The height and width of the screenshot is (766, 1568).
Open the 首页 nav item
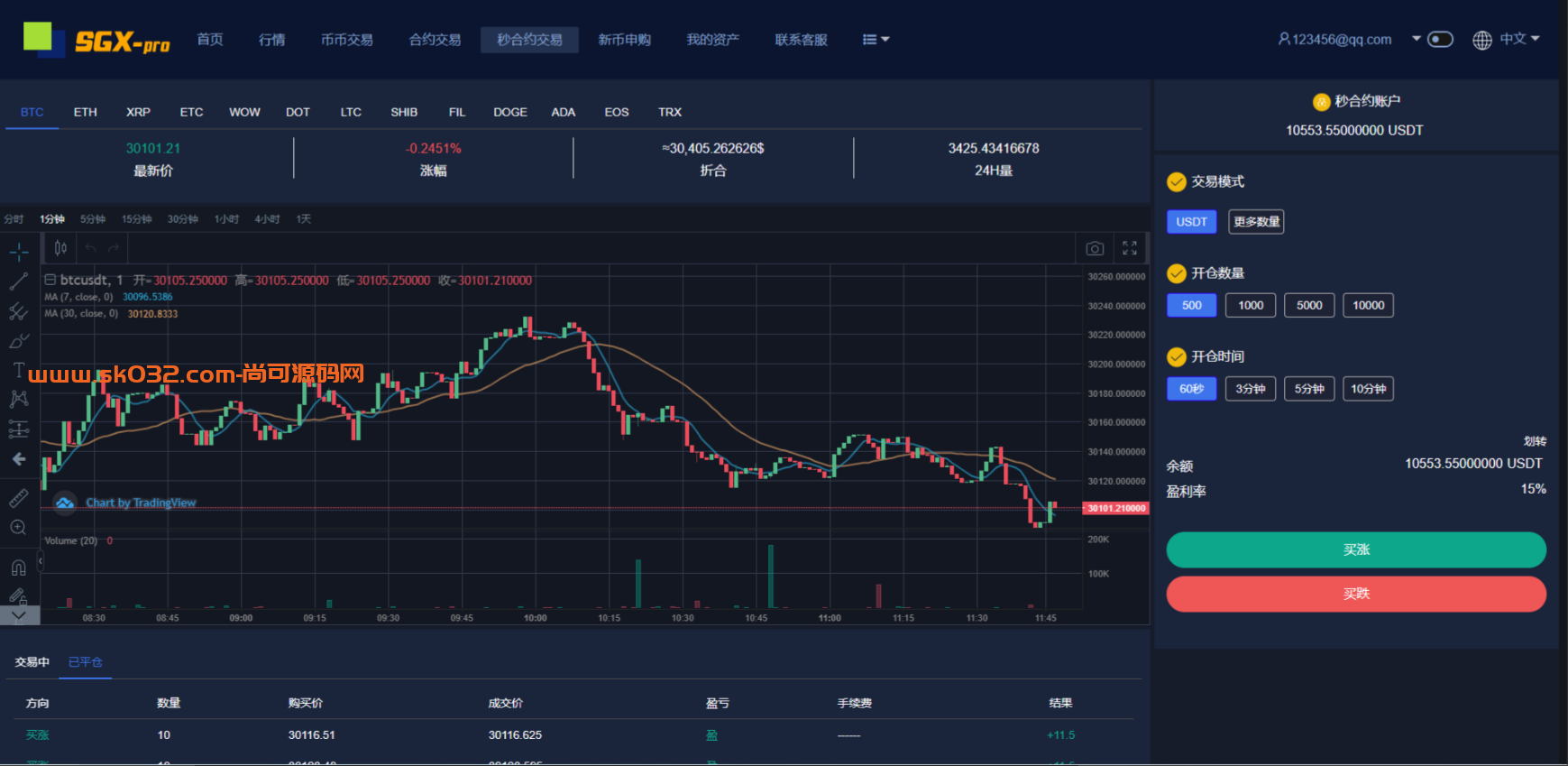(210, 40)
